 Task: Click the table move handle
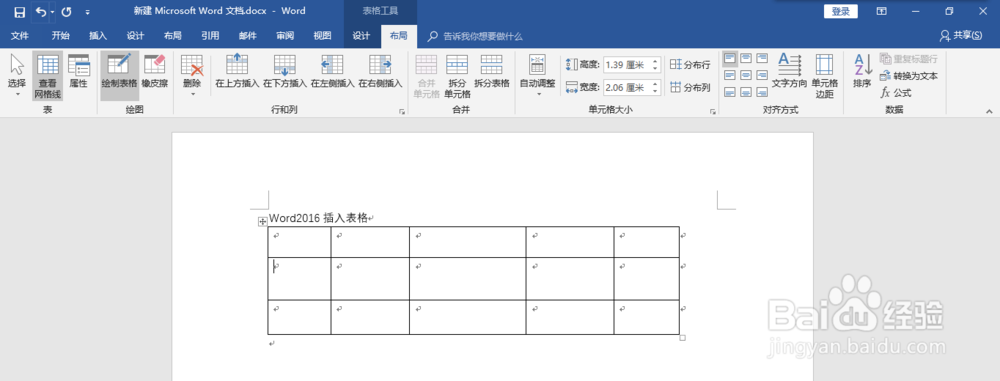pos(262,221)
